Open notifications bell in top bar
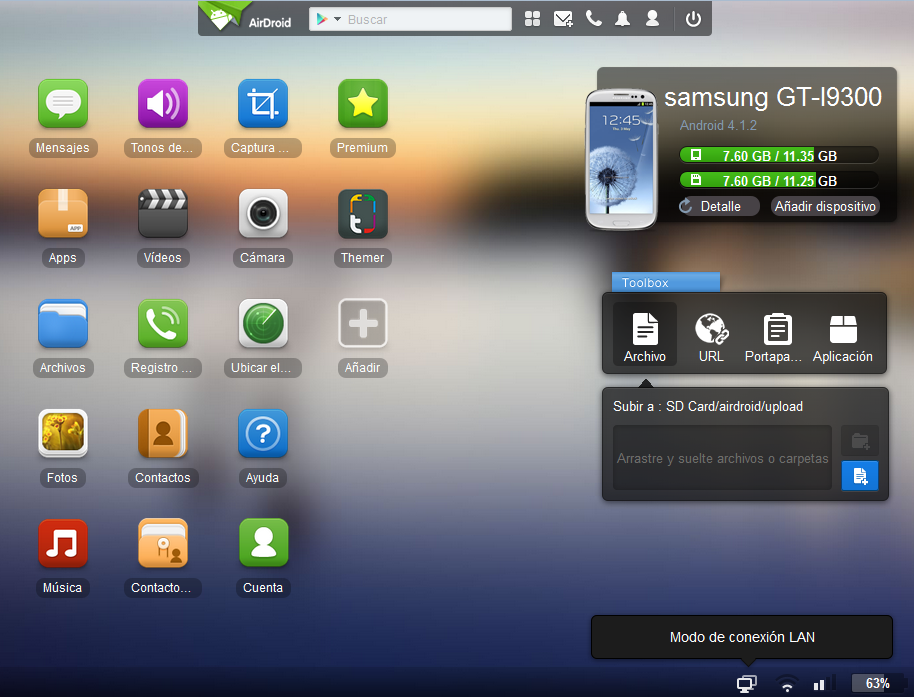 [623, 19]
